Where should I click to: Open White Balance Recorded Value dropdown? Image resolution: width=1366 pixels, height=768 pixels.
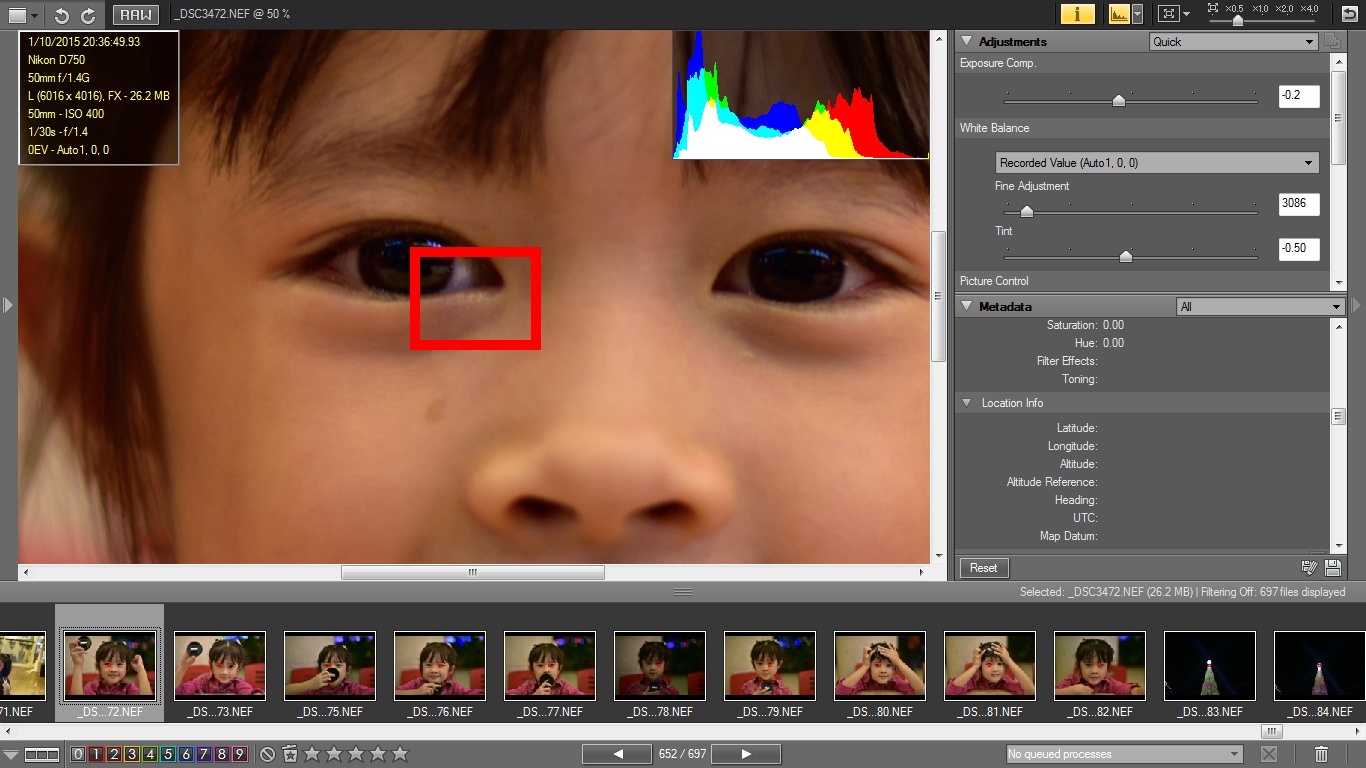[1157, 163]
